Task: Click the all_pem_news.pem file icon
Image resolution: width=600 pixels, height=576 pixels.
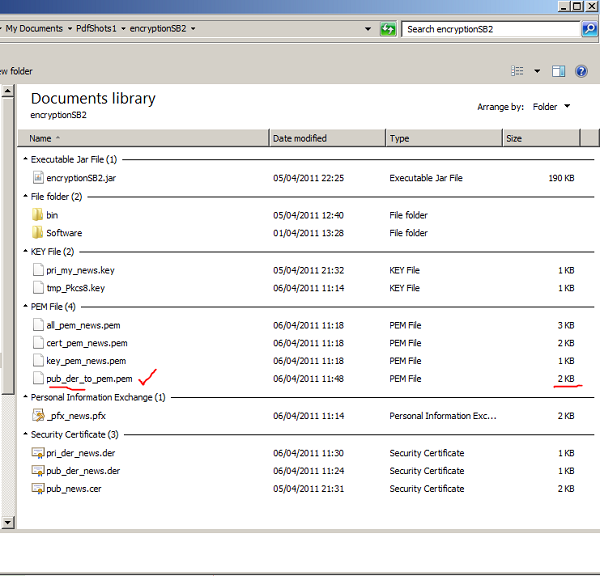Action: click(x=38, y=325)
